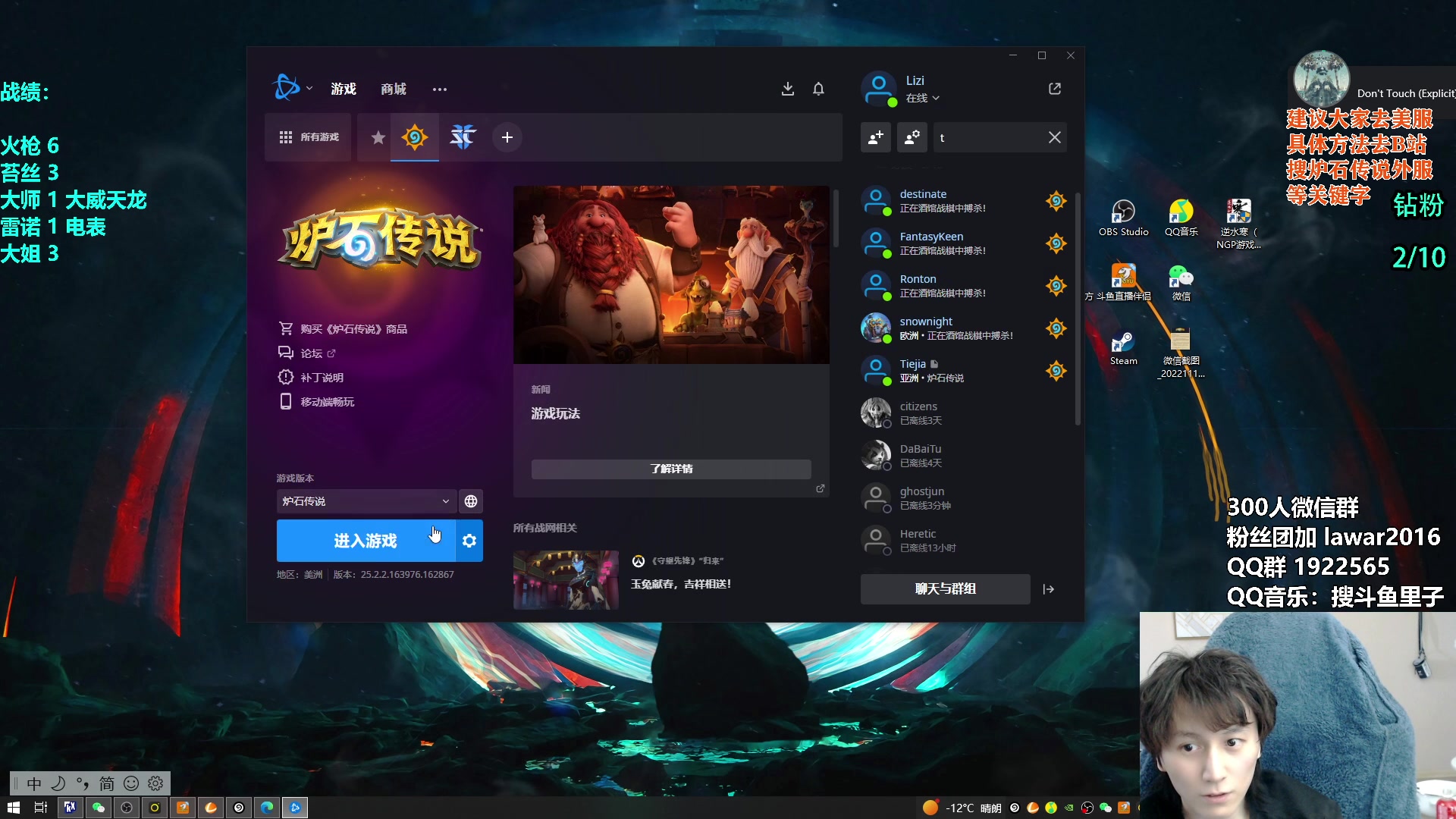Open the 玉兔献春，吉祥相送! article

click(x=681, y=584)
